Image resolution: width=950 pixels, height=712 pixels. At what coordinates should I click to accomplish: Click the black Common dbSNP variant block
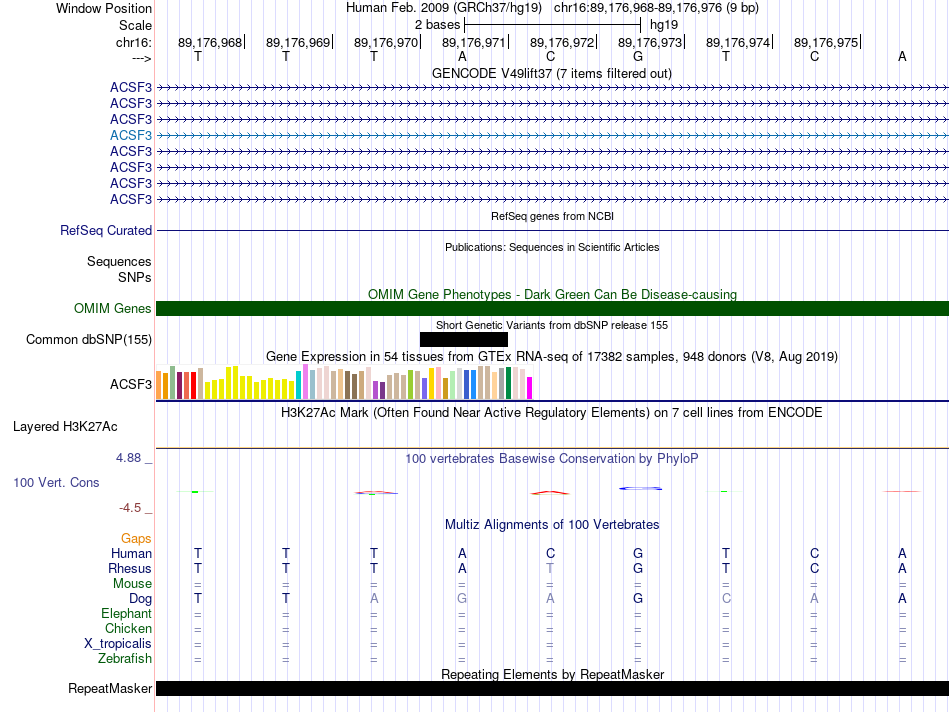463,340
